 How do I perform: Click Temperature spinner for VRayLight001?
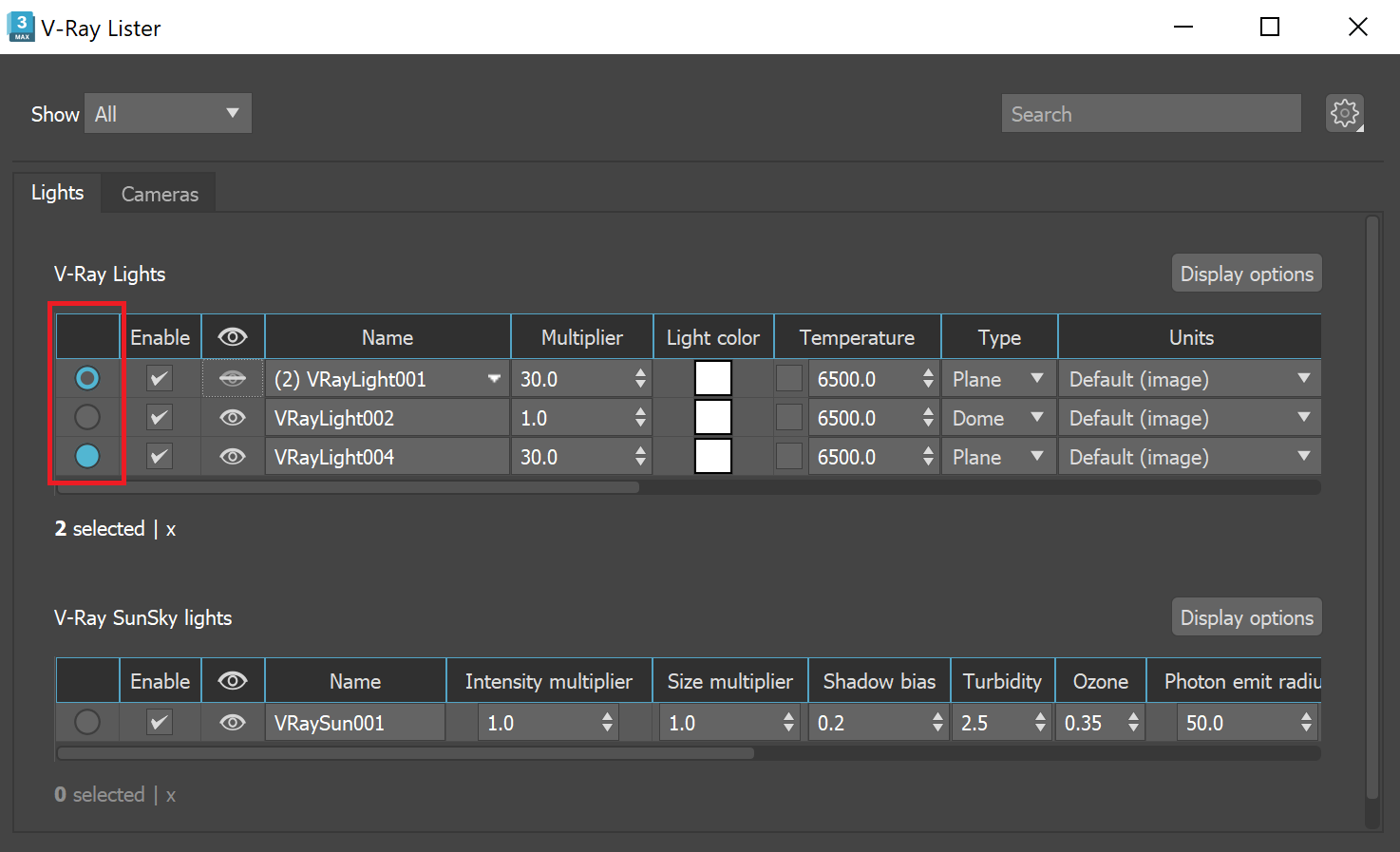pyautogui.click(x=928, y=379)
